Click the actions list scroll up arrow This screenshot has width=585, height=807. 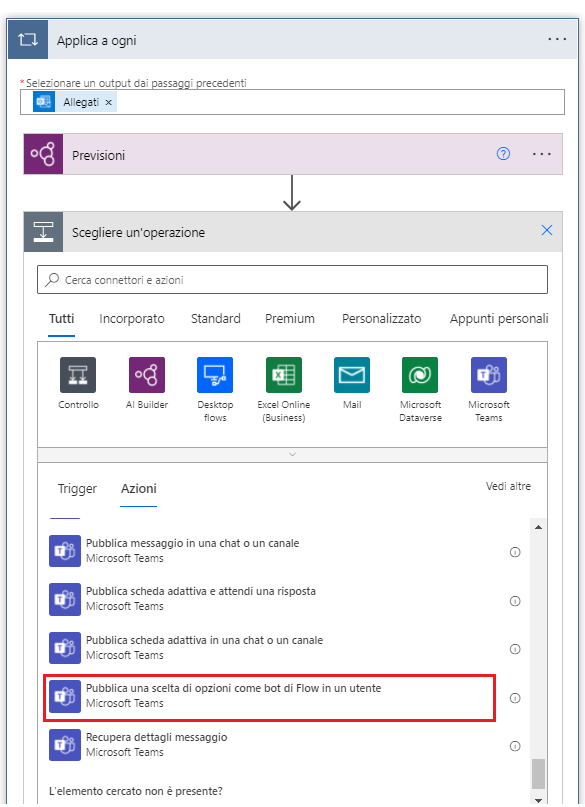tap(538, 527)
